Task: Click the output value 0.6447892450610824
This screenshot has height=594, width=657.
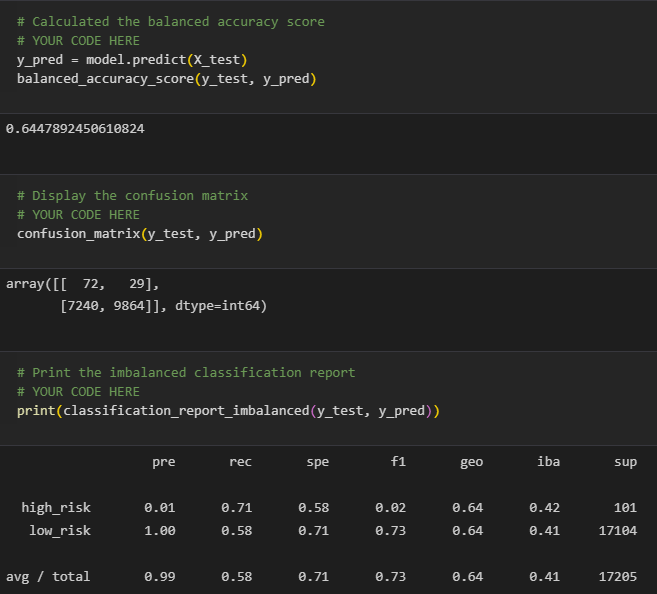Action: [75, 129]
